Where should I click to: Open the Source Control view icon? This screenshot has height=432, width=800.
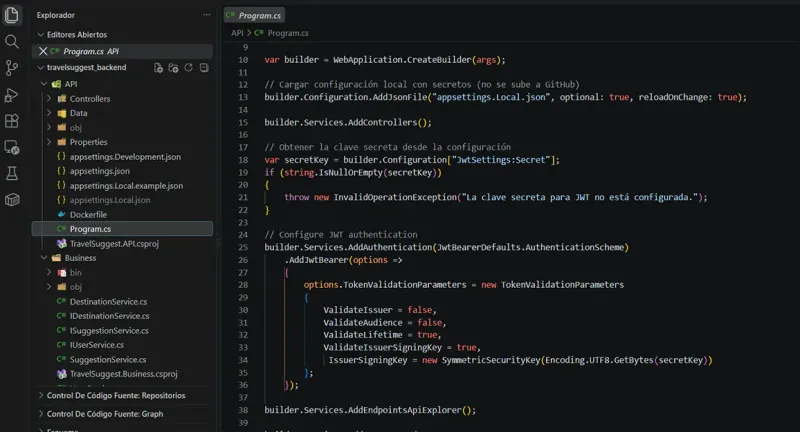12,67
